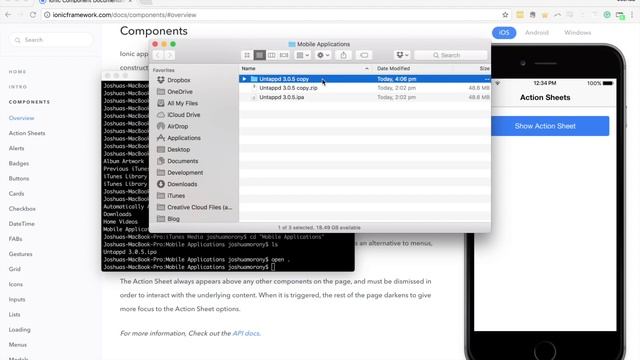Open Creative Cloud Files in sidebar
Image resolution: width=640 pixels, height=360 pixels.
(x=199, y=207)
